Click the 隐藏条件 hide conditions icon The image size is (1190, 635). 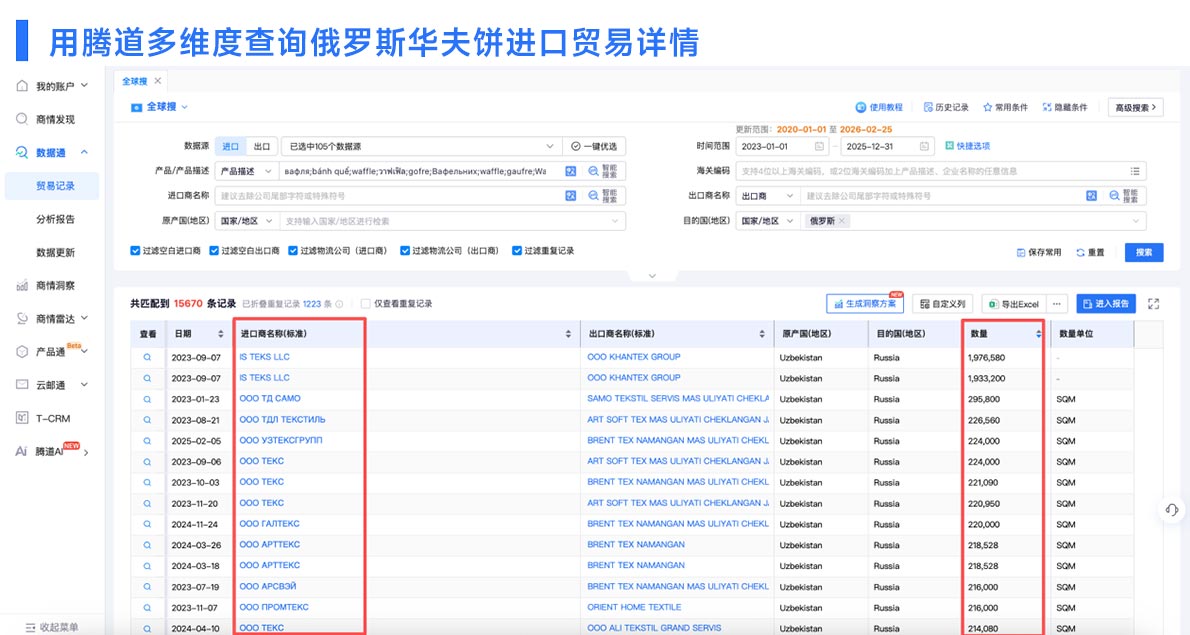[x=1046, y=107]
